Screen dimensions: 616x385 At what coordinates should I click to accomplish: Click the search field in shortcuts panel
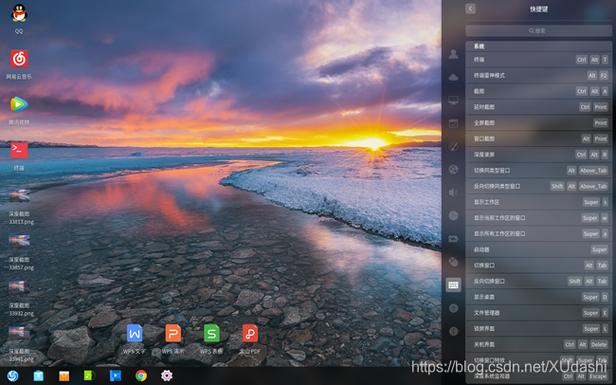[538, 30]
